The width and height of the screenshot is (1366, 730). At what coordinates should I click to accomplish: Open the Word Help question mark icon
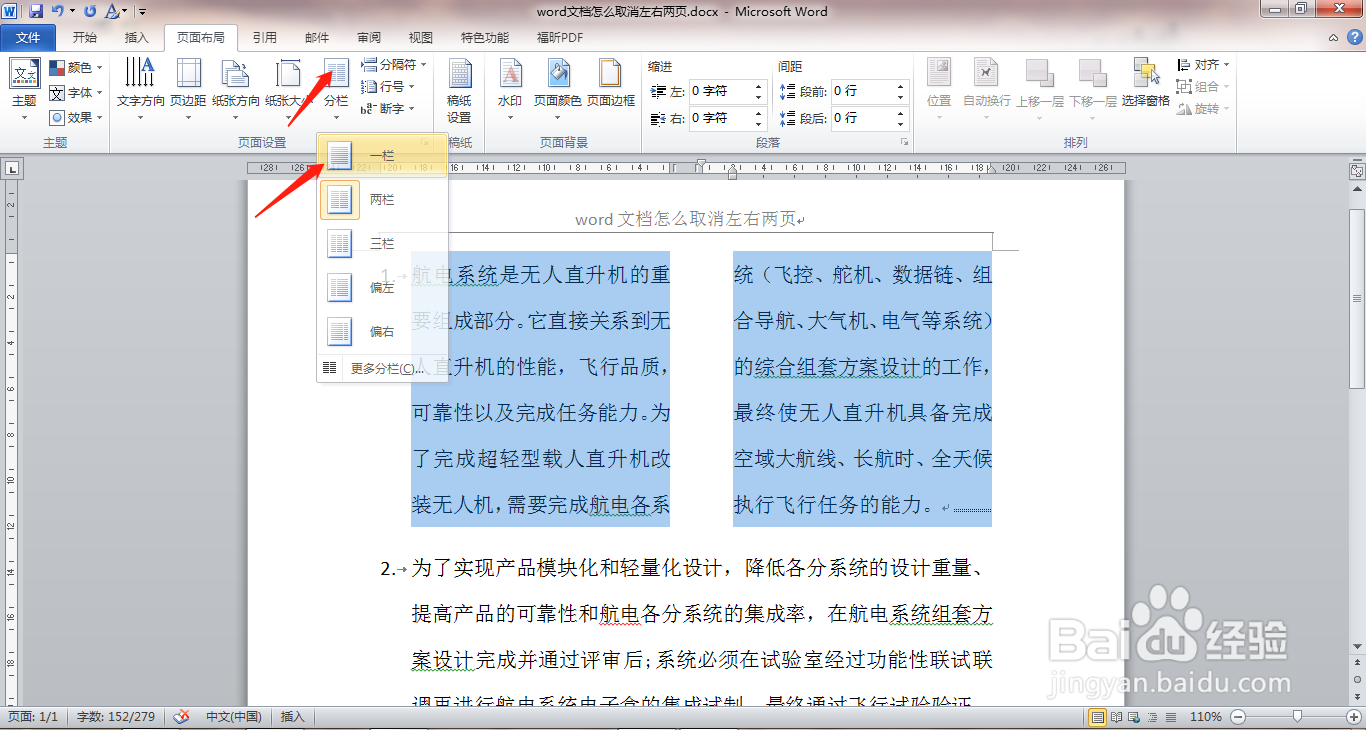click(1355, 38)
